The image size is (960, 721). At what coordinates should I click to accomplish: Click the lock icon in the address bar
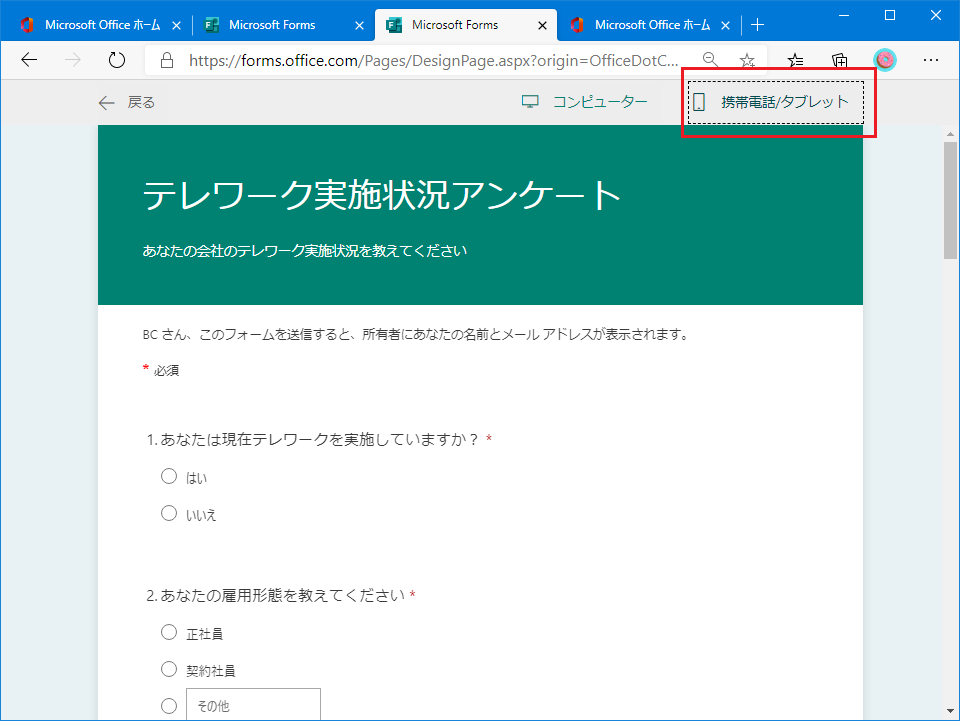pyautogui.click(x=167, y=60)
